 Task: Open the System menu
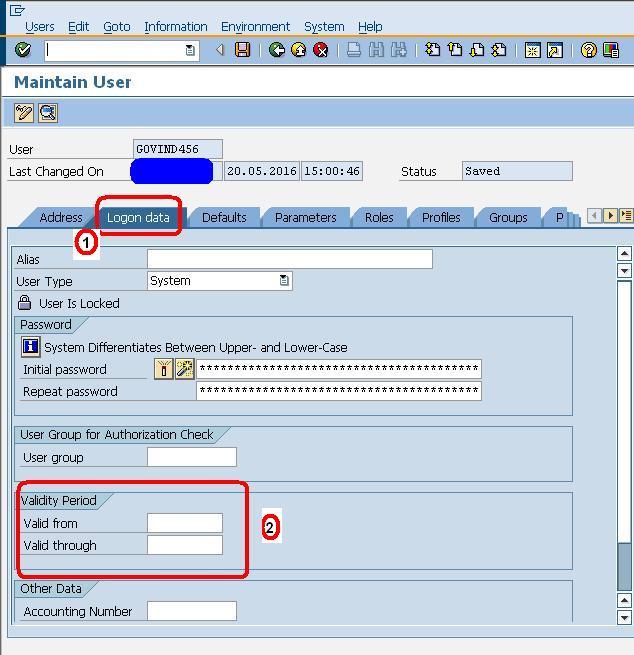coord(324,27)
